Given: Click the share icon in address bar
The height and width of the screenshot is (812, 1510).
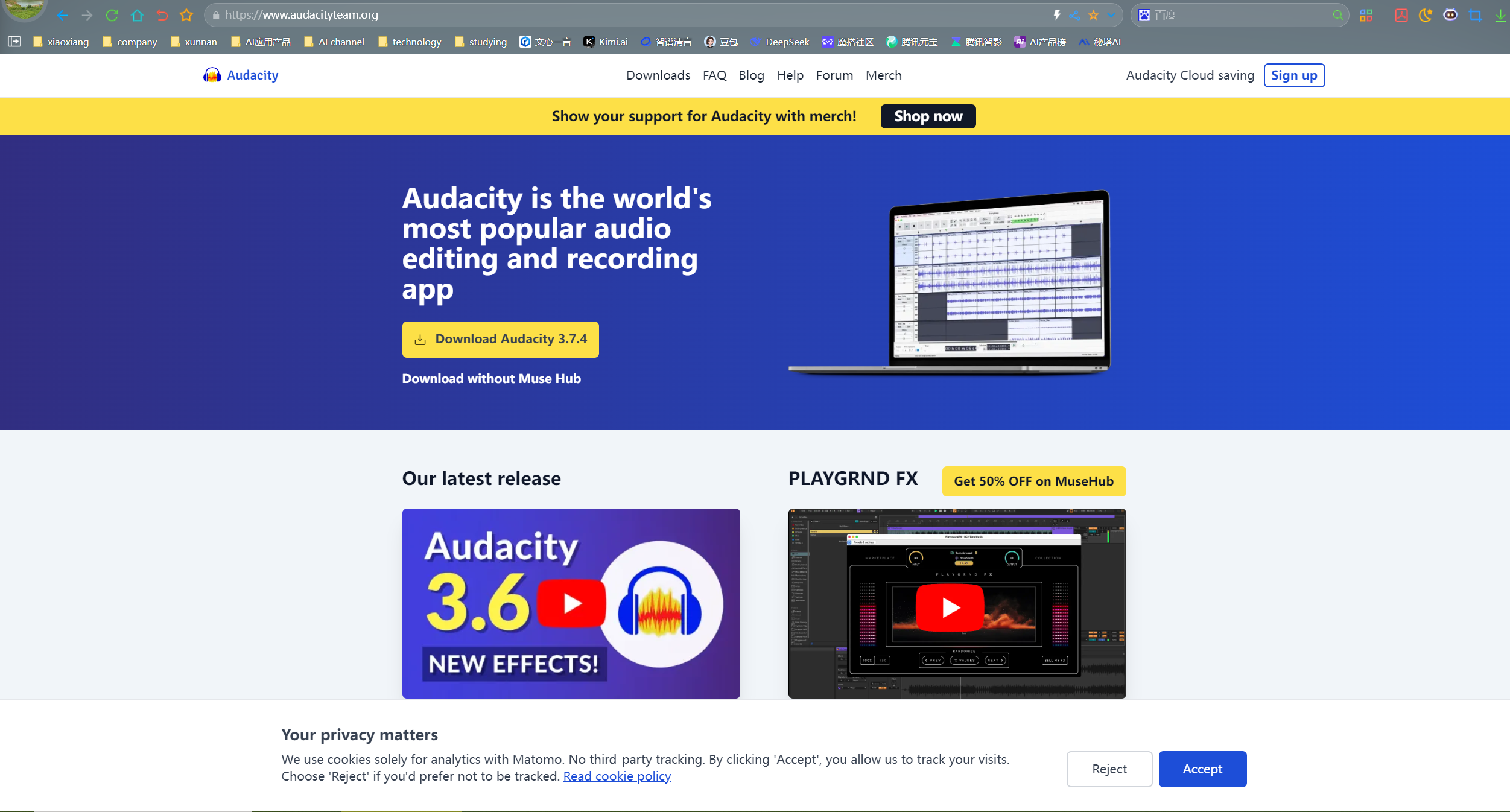Looking at the screenshot, I should pyautogui.click(x=1074, y=15).
